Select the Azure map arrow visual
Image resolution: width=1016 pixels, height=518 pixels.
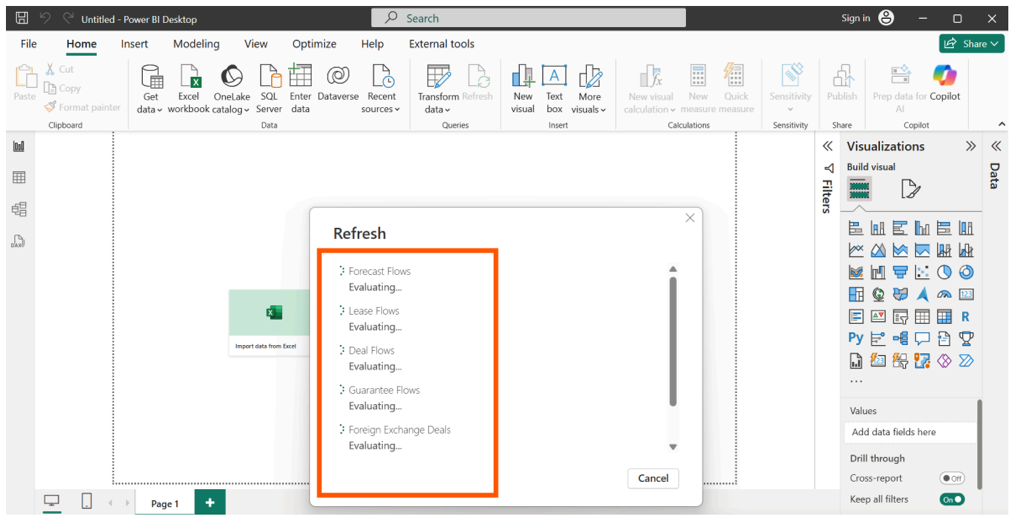coord(923,294)
